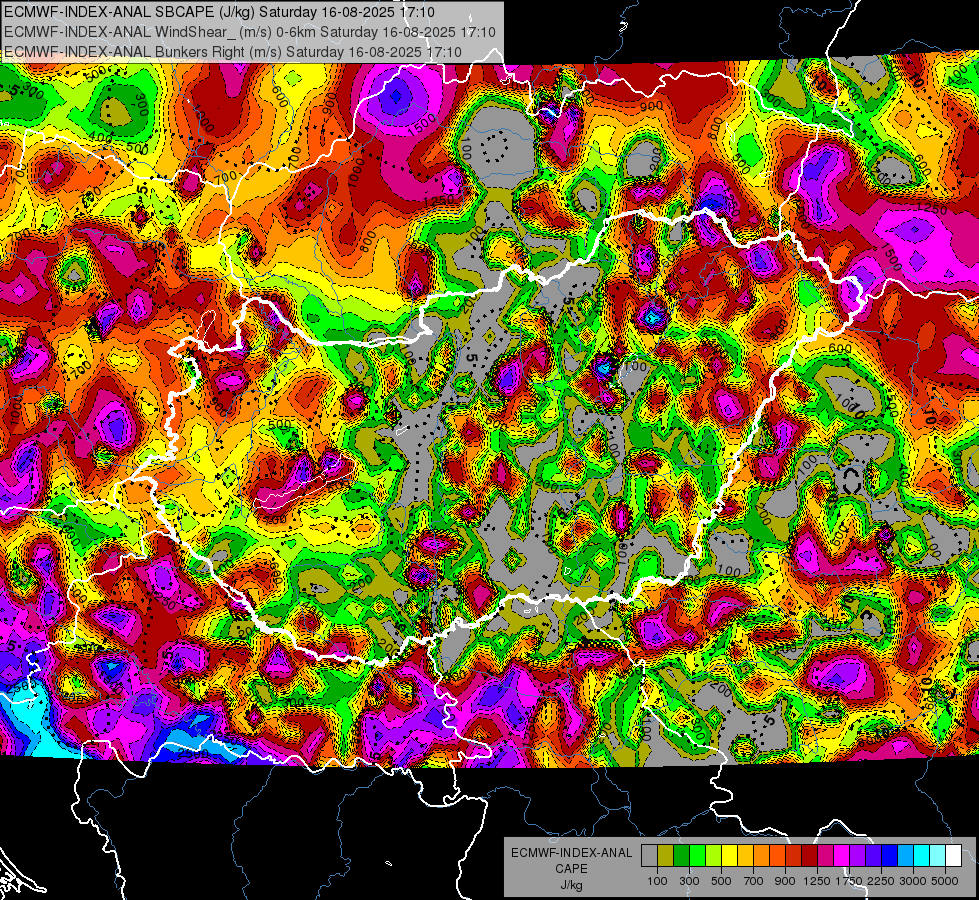
Task: Select the gray legend swatch below 100
Action: [x=649, y=856]
